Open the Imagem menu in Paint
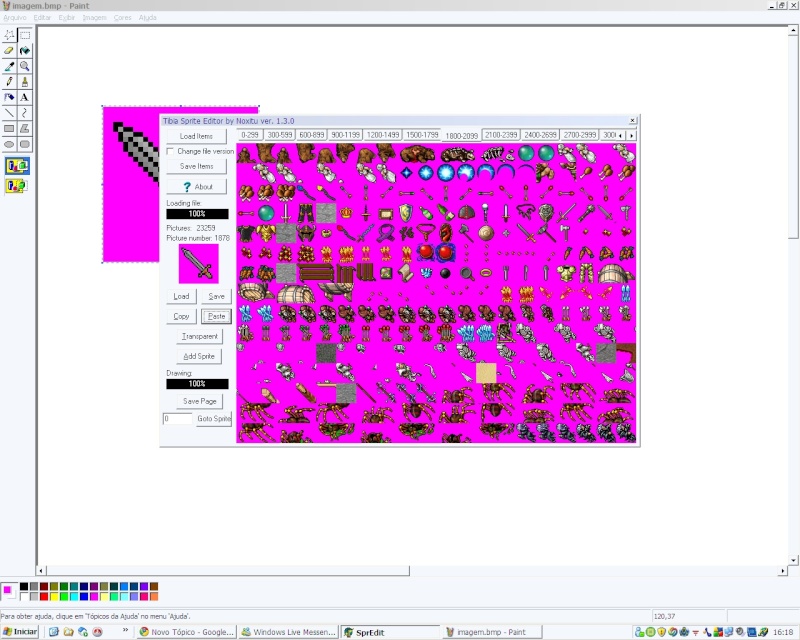 point(94,18)
